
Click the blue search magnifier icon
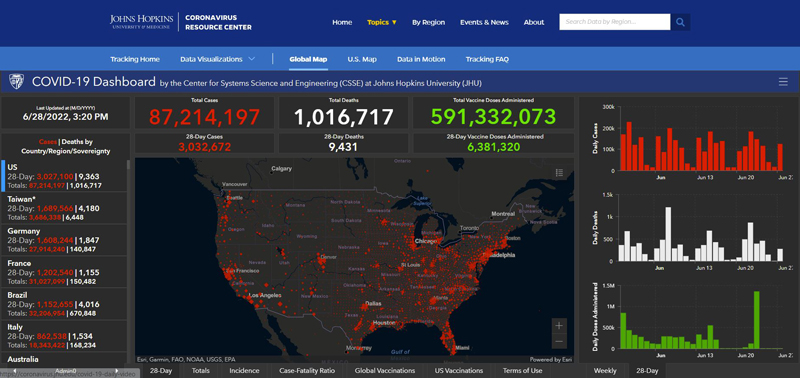(680, 22)
